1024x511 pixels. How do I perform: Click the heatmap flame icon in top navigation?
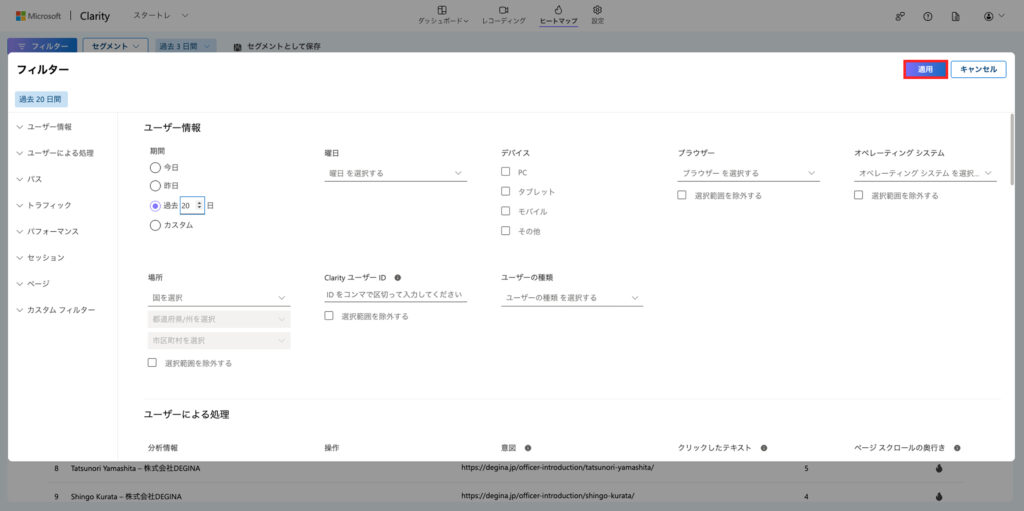pos(558,10)
